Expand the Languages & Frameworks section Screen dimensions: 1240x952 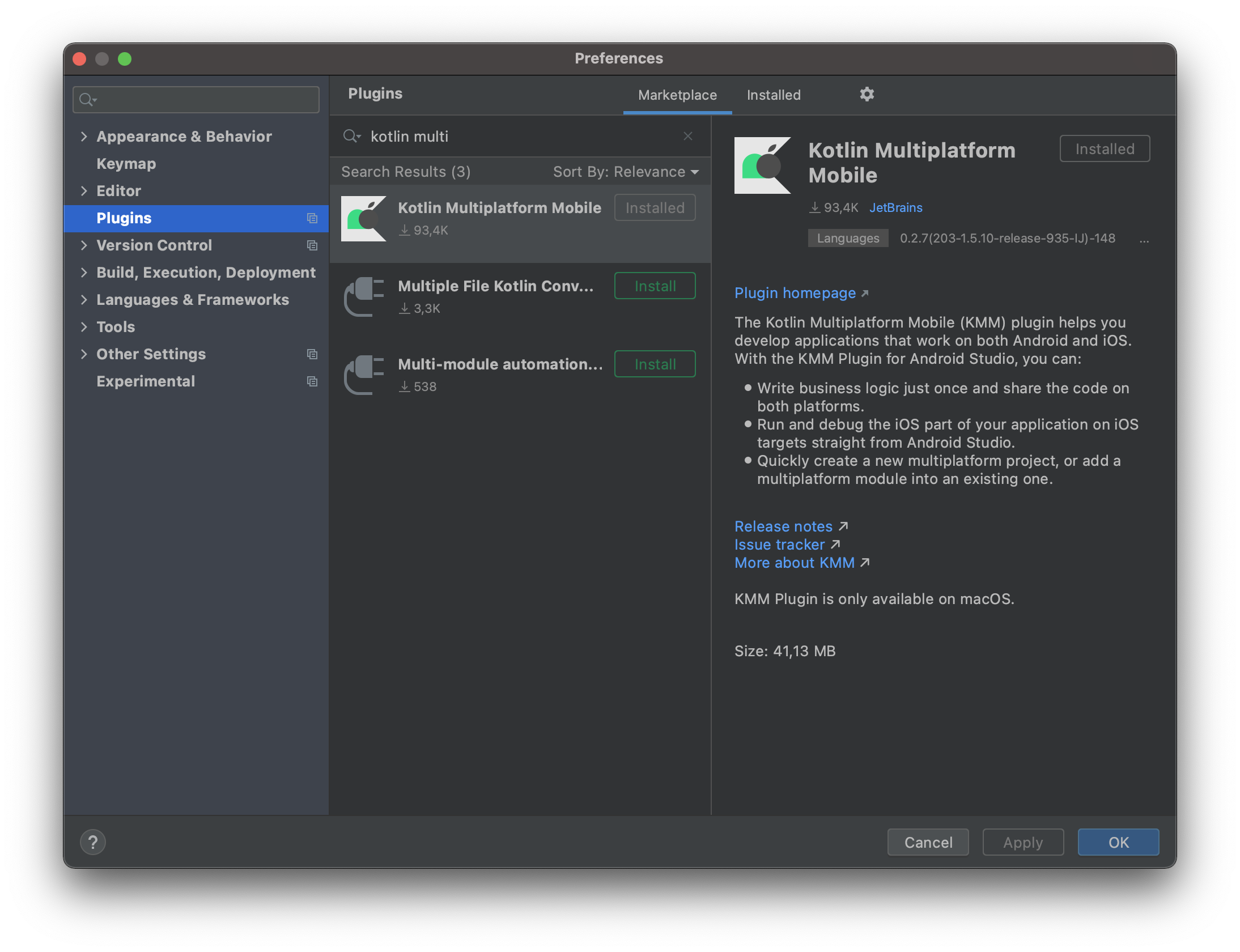[84, 299]
